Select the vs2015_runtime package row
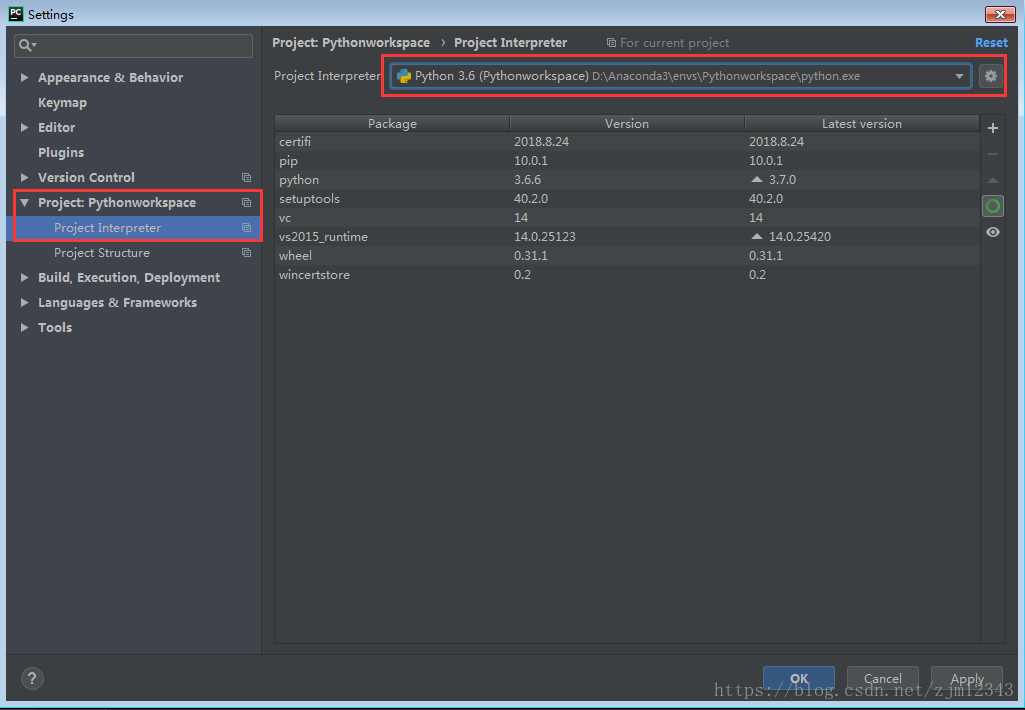1025x710 pixels. 627,236
